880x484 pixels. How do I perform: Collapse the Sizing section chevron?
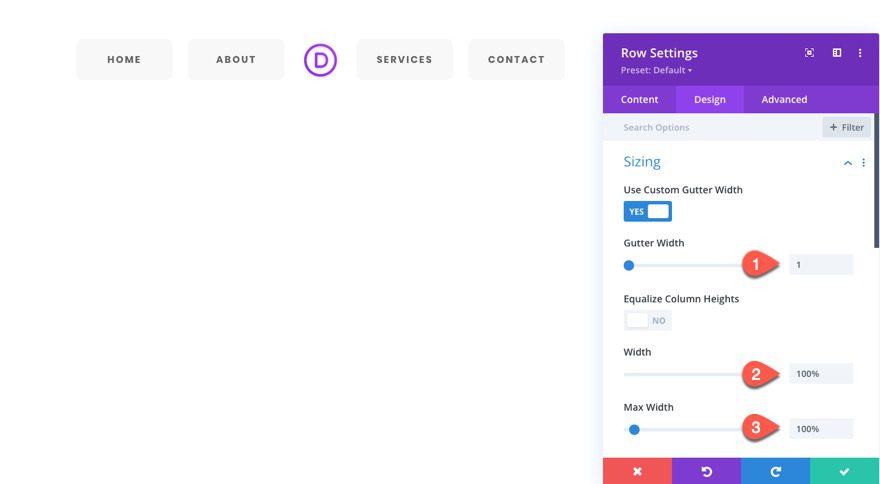click(847, 163)
